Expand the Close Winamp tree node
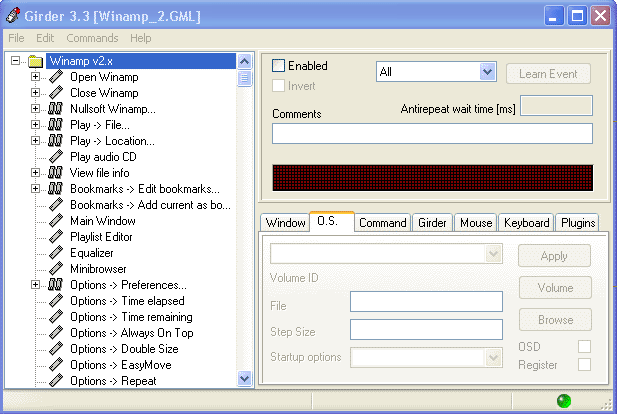Image resolution: width=618 pixels, height=415 pixels. click(x=35, y=93)
